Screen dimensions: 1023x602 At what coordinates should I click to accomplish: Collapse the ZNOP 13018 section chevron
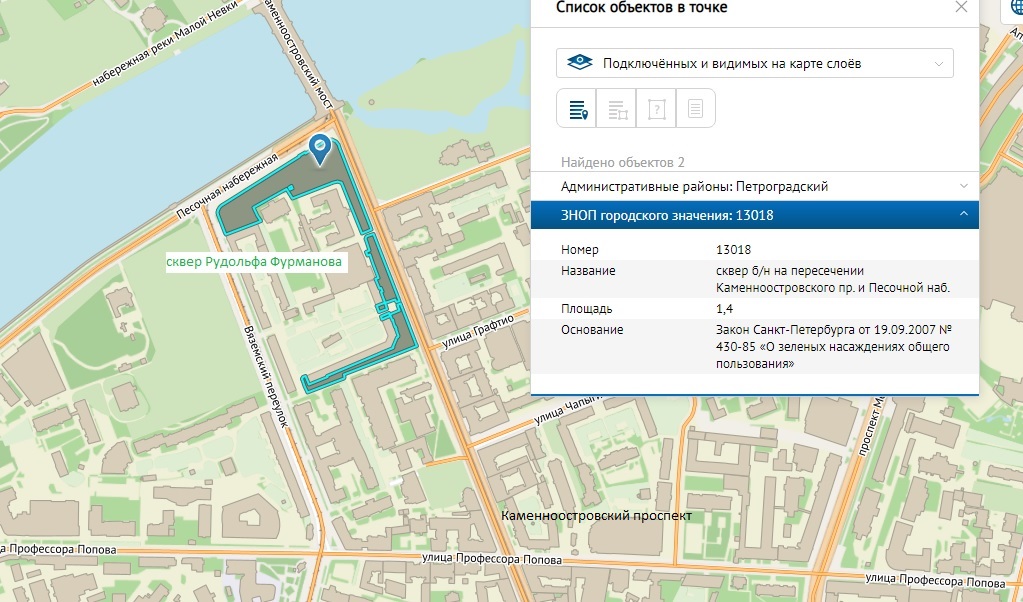(x=963, y=215)
